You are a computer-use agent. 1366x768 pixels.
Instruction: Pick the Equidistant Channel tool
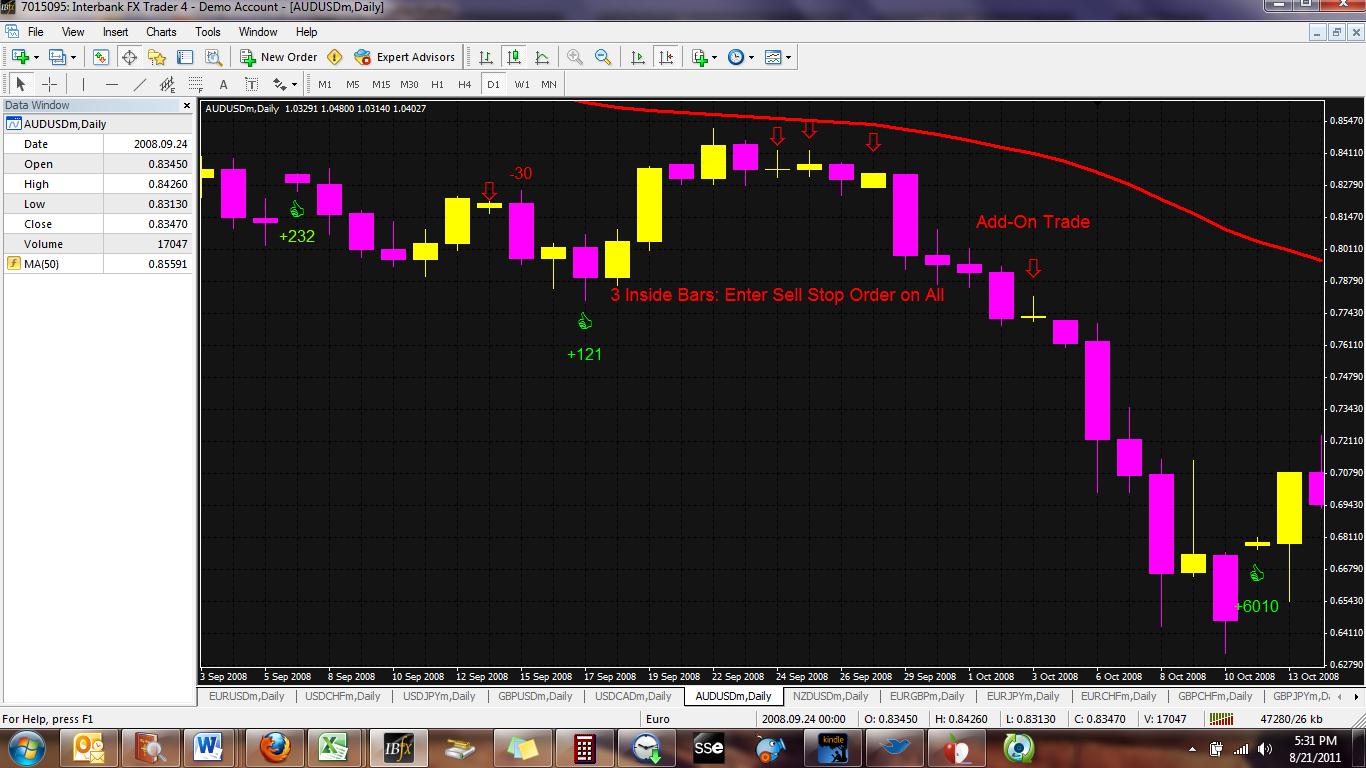tap(167, 84)
